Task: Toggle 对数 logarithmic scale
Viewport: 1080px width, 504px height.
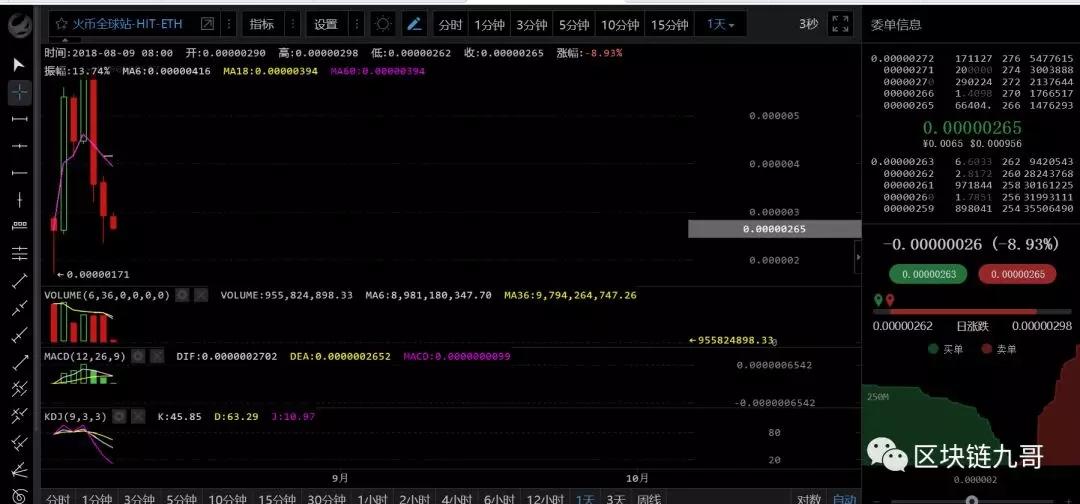Action: [809, 498]
